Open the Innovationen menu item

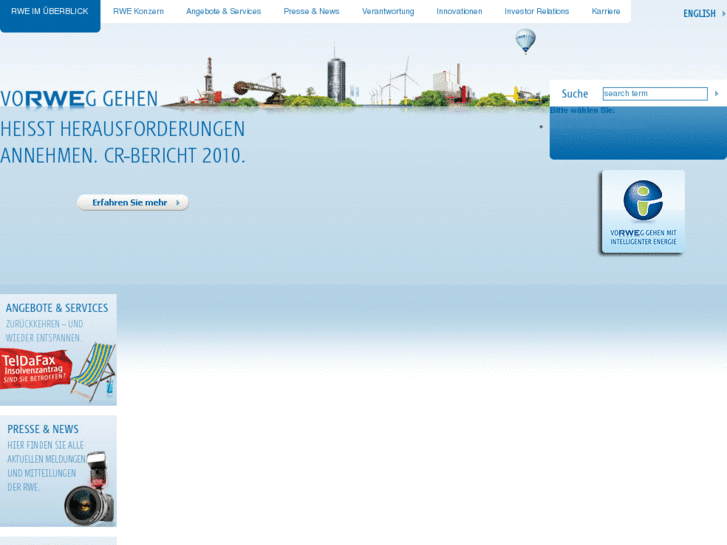459,11
